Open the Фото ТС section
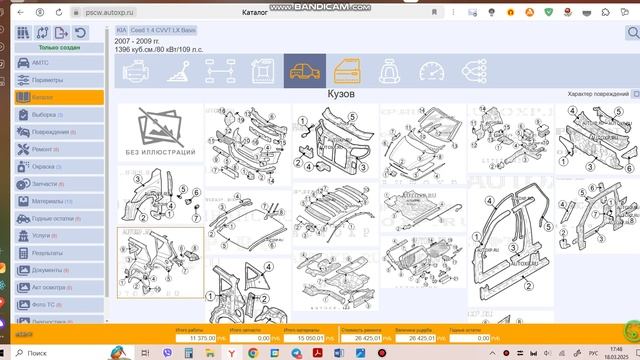640x360 pixels. (x=59, y=304)
